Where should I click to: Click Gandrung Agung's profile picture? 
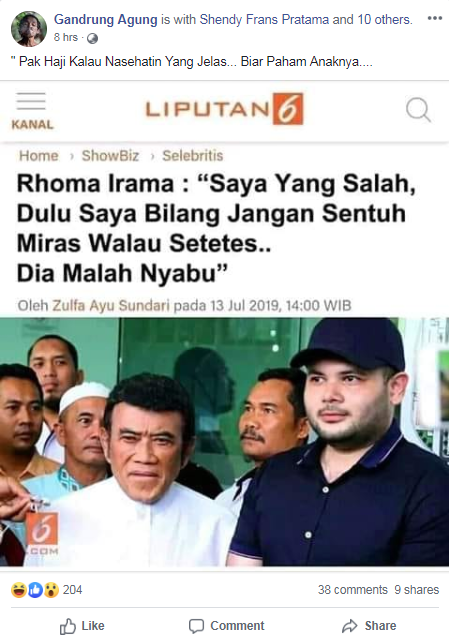tap(28, 29)
